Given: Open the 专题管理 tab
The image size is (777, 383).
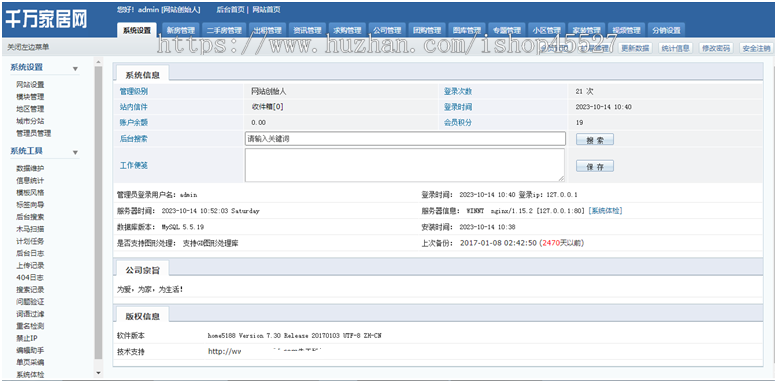Looking at the screenshot, I should click(507, 30).
